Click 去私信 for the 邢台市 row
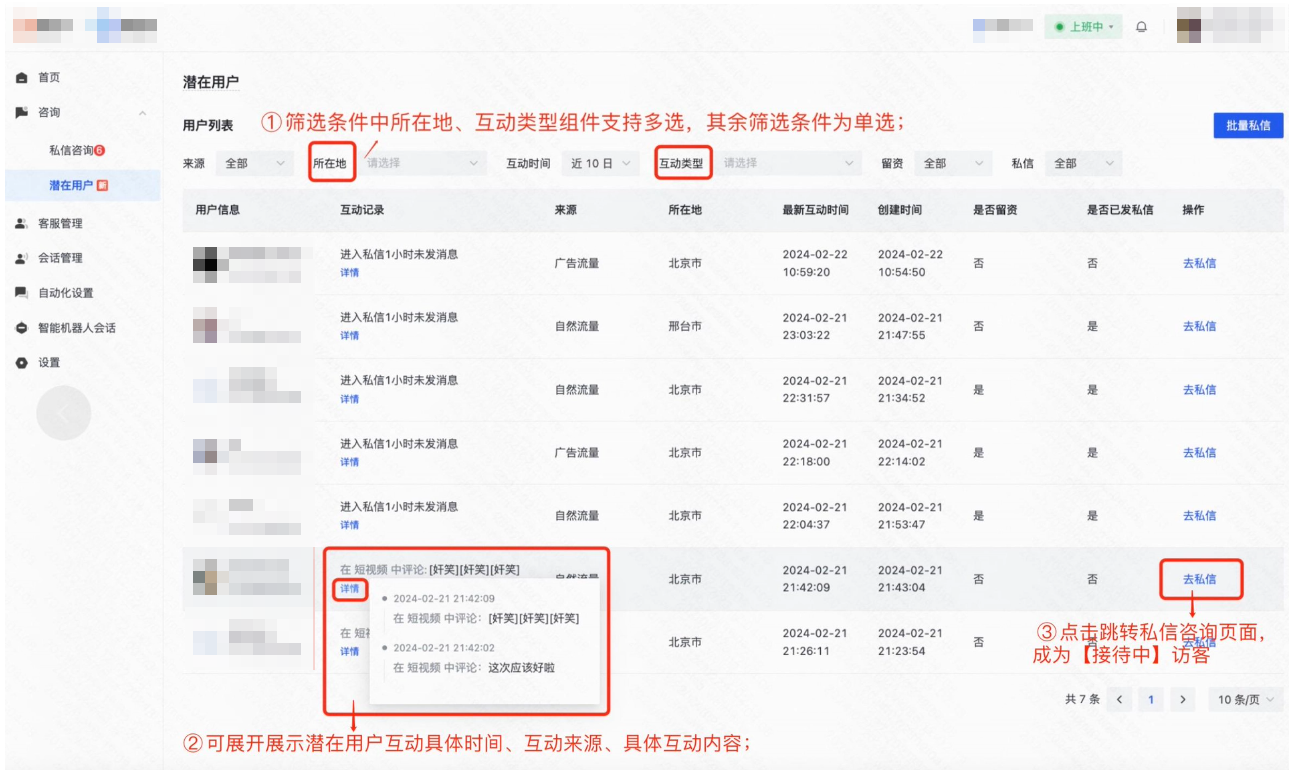 tap(1199, 327)
